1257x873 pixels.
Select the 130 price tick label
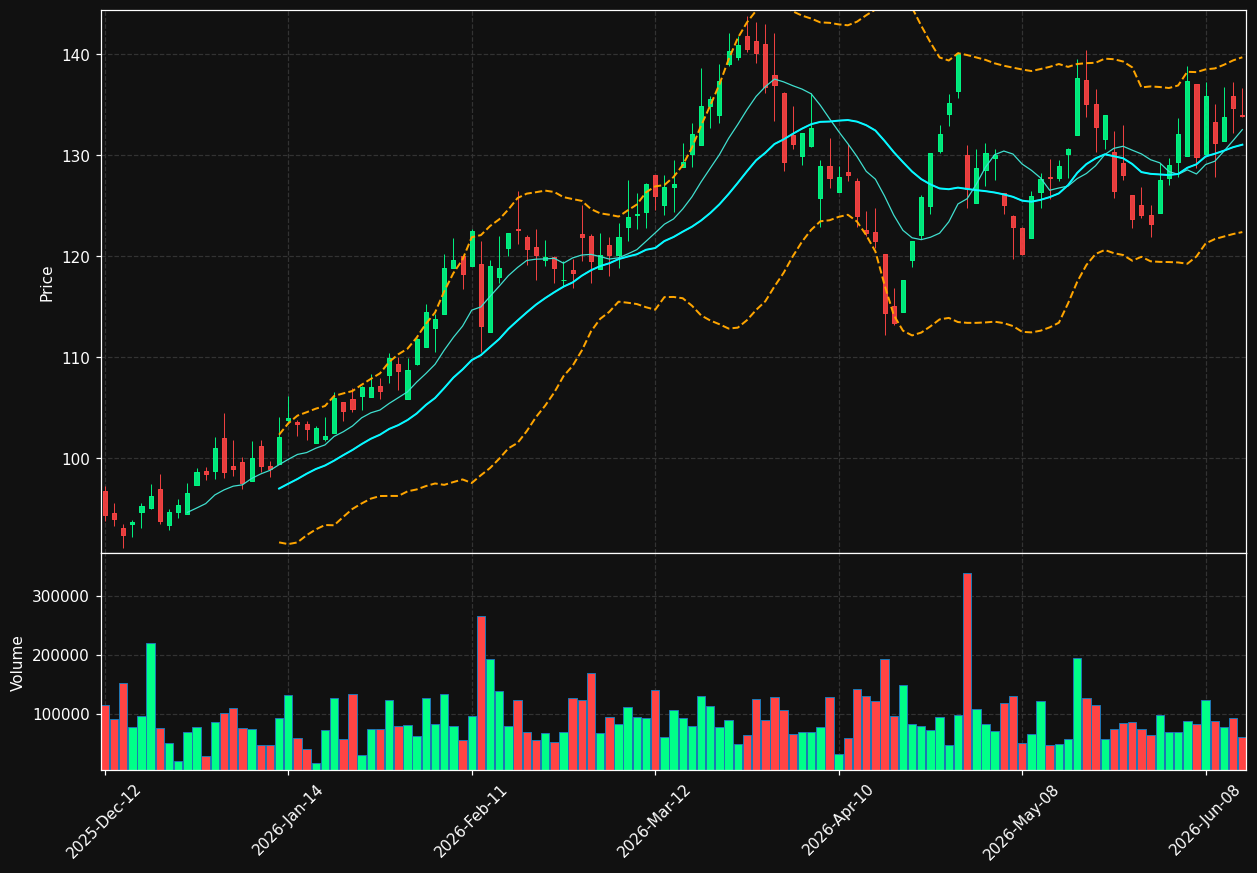point(76,156)
